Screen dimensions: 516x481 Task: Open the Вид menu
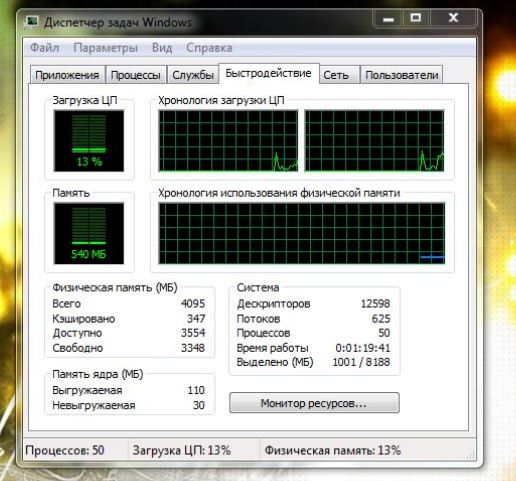(162, 48)
